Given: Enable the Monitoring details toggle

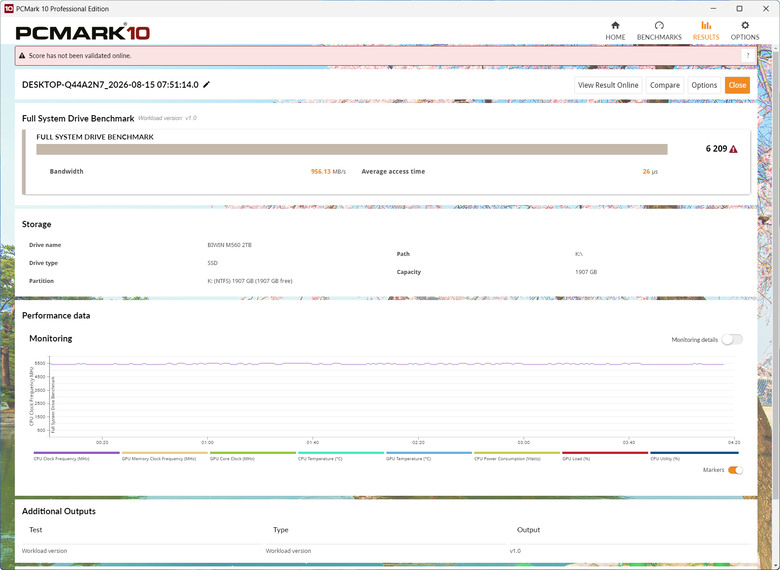Looking at the screenshot, I should coord(732,339).
